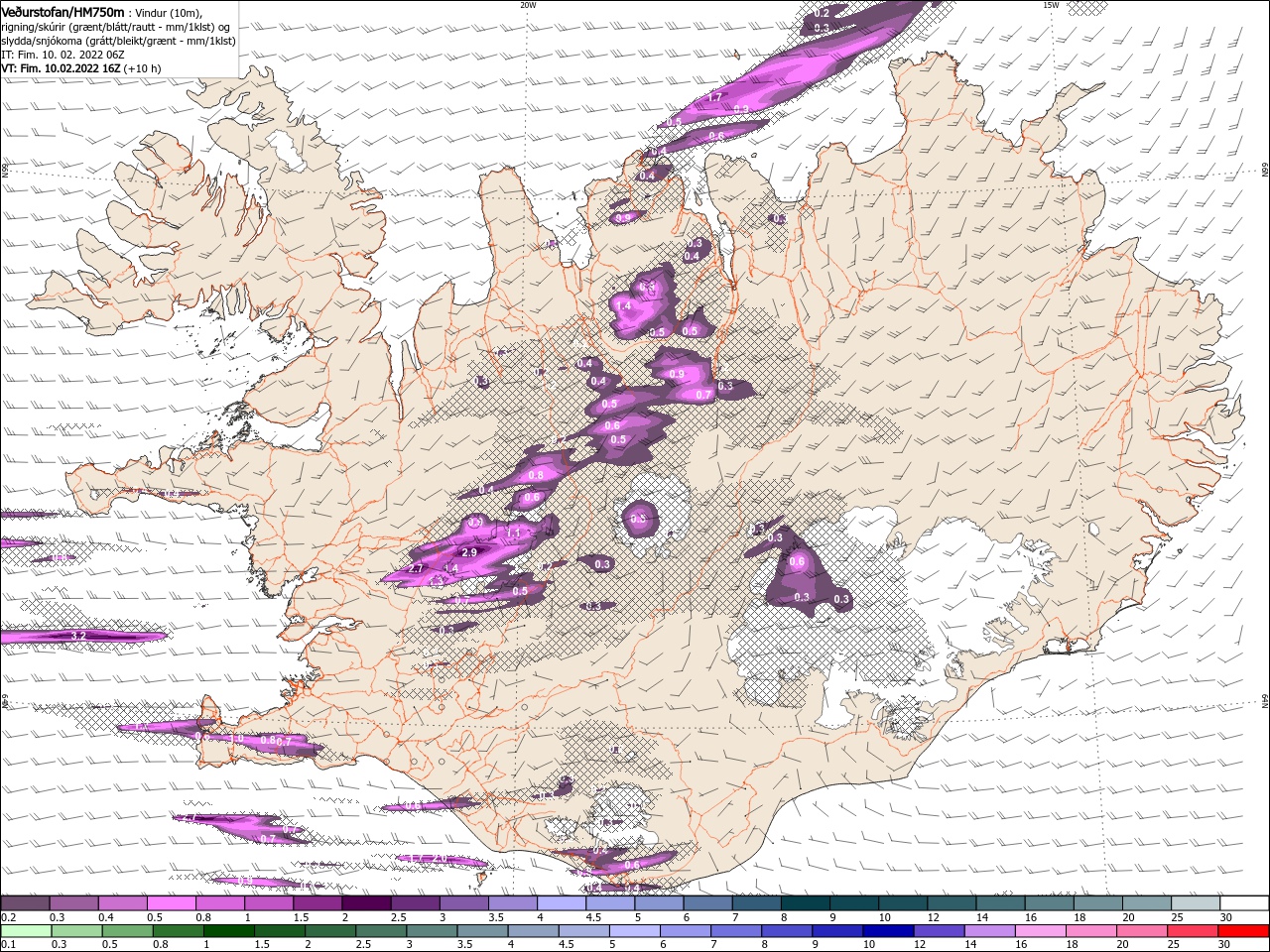Click the '2.7' snowfall value on the map
Viewport: 1270px width, 952px height.
point(417,568)
